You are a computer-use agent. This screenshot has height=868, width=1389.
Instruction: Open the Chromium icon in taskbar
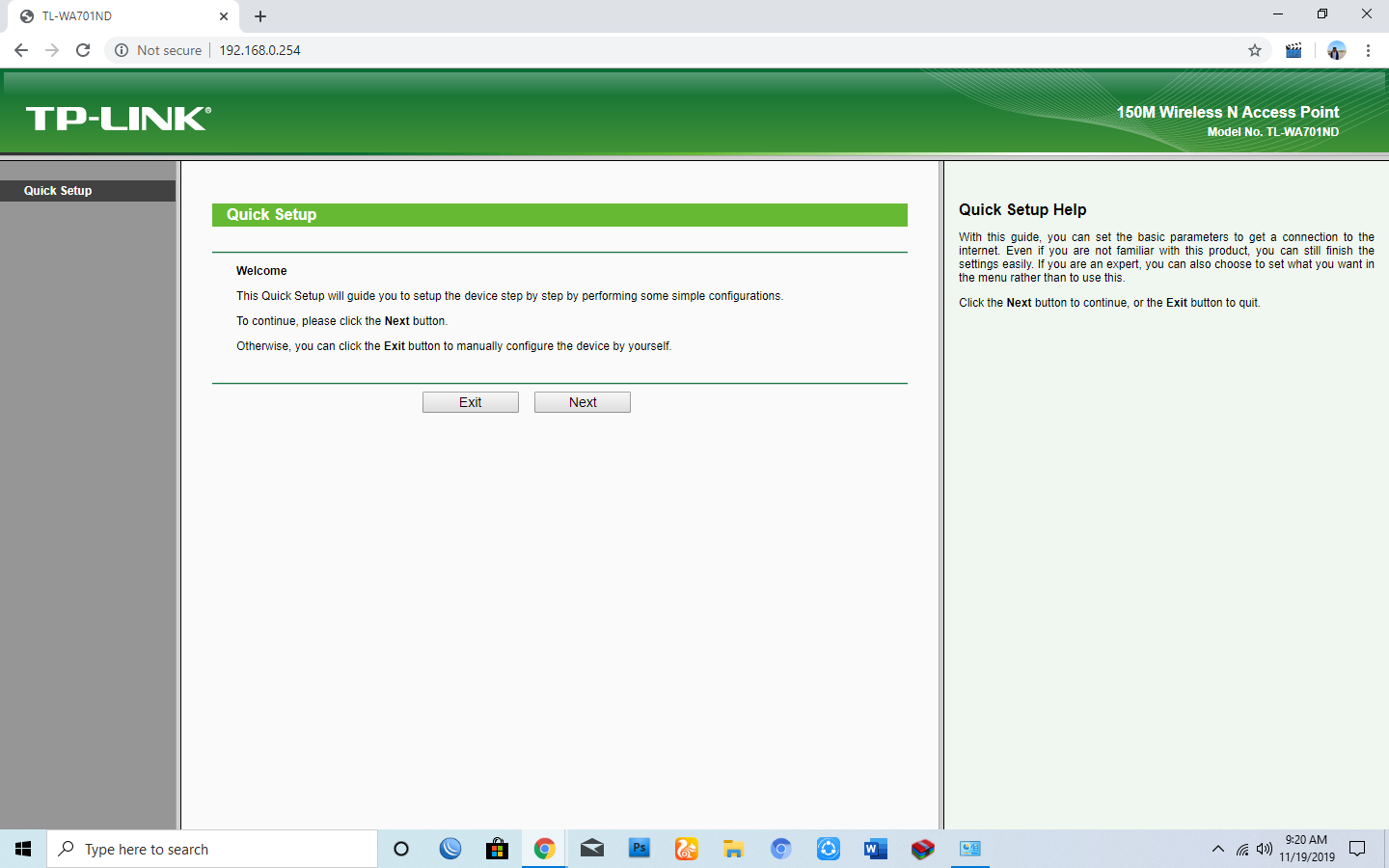pos(780,849)
